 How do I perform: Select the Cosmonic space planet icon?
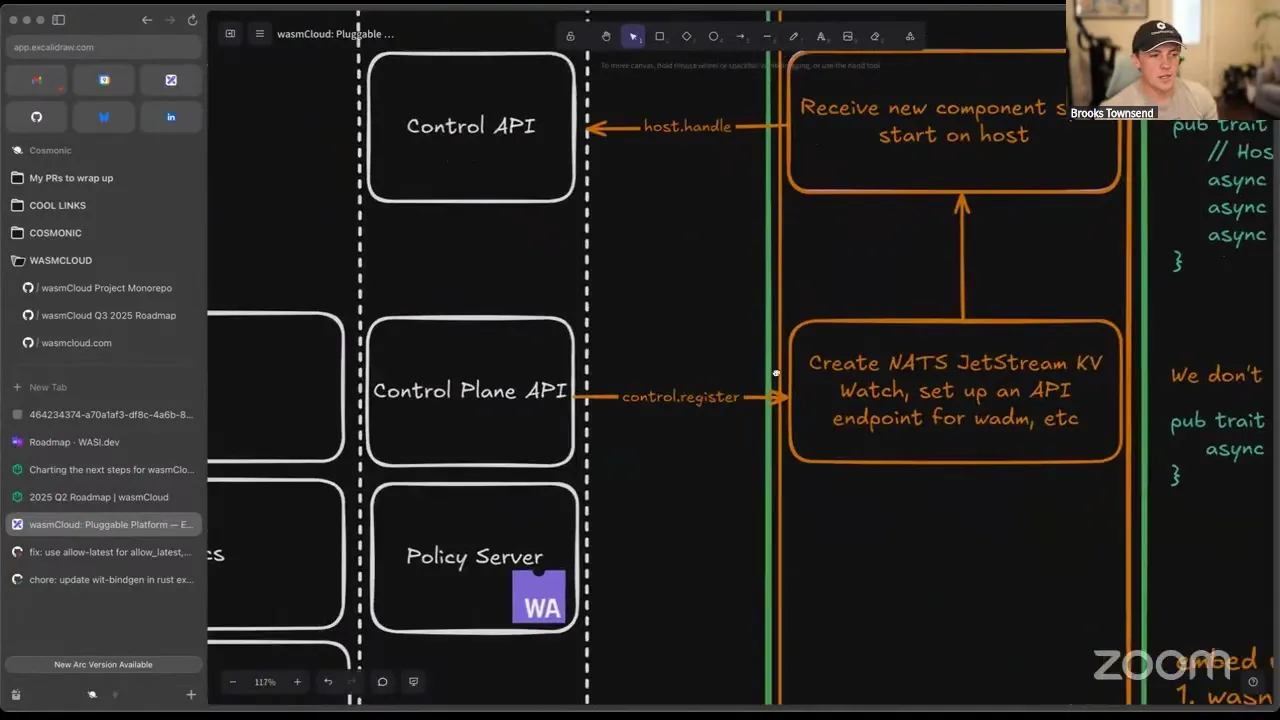(92, 694)
